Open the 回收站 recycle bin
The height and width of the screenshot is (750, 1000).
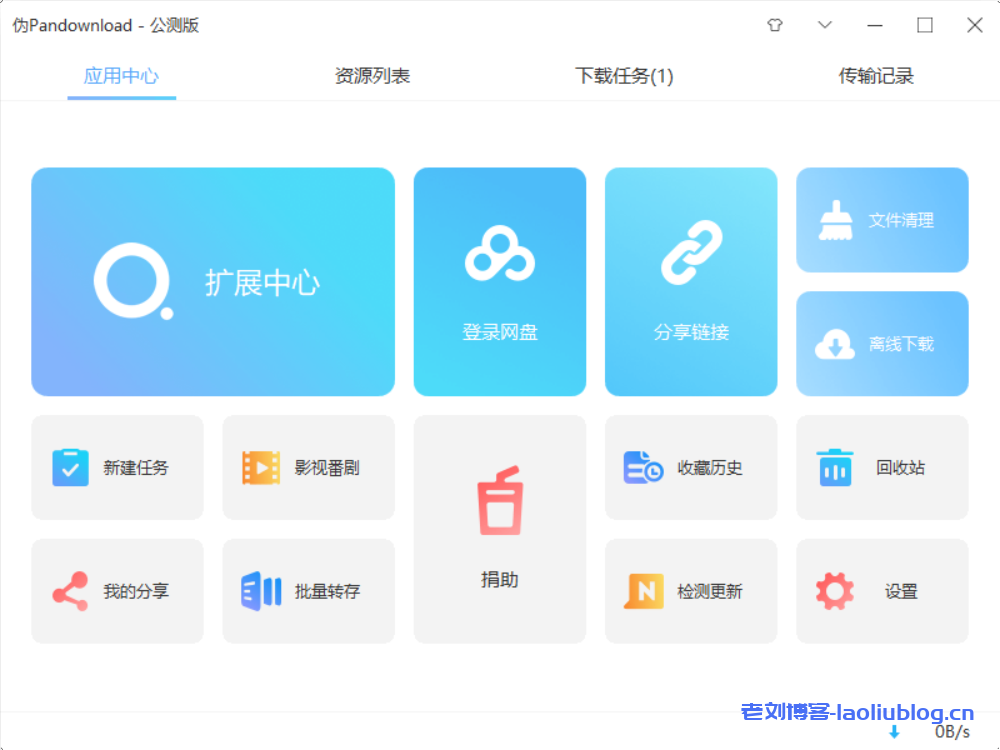click(881, 467)
